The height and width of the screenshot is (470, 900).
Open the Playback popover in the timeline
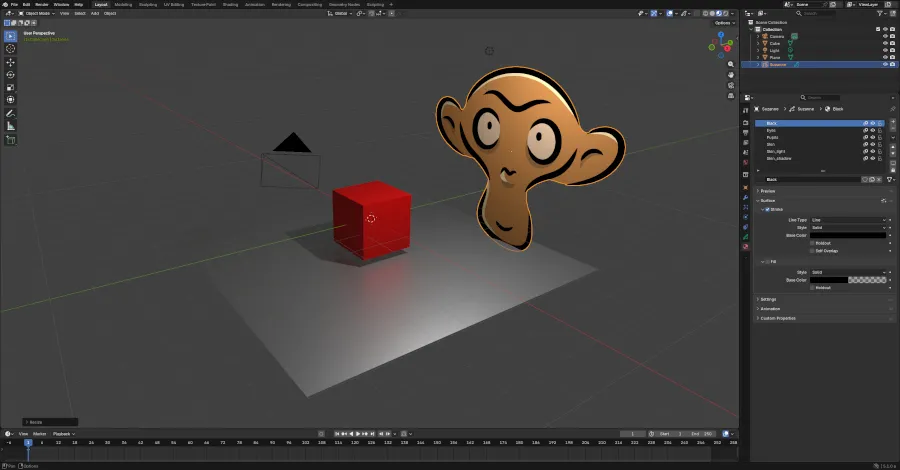(x=62, y=433)
